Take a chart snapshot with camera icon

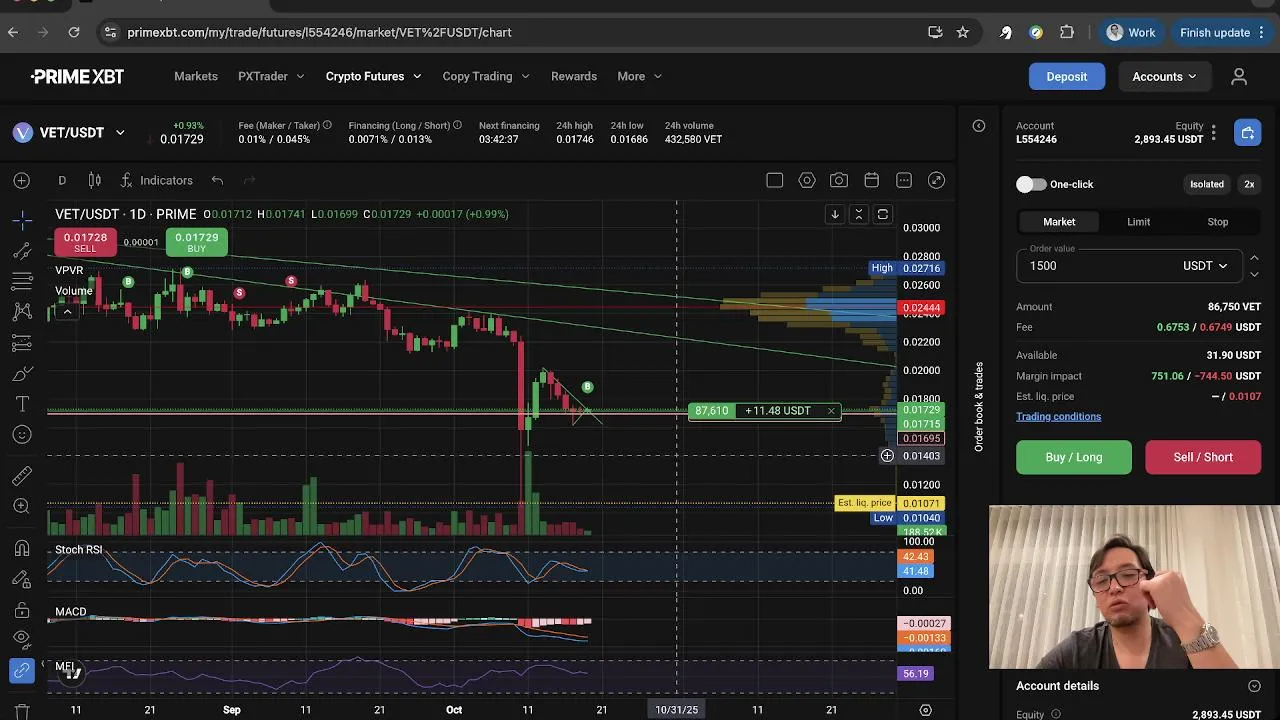(839, 180)
